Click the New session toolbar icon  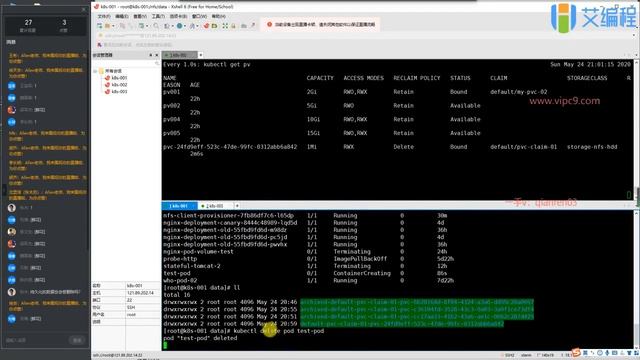click(100, 26)
